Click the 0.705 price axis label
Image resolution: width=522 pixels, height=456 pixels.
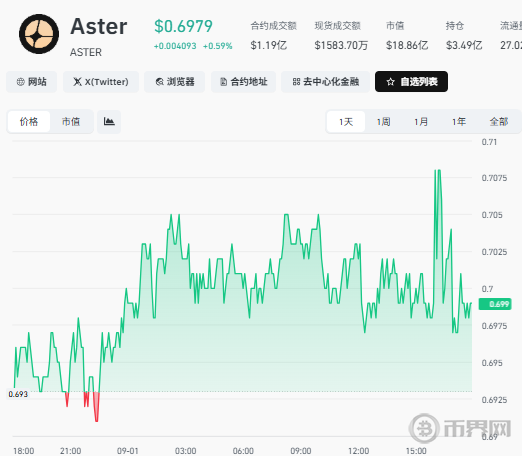pyautogui.click(x=492, y=215)
